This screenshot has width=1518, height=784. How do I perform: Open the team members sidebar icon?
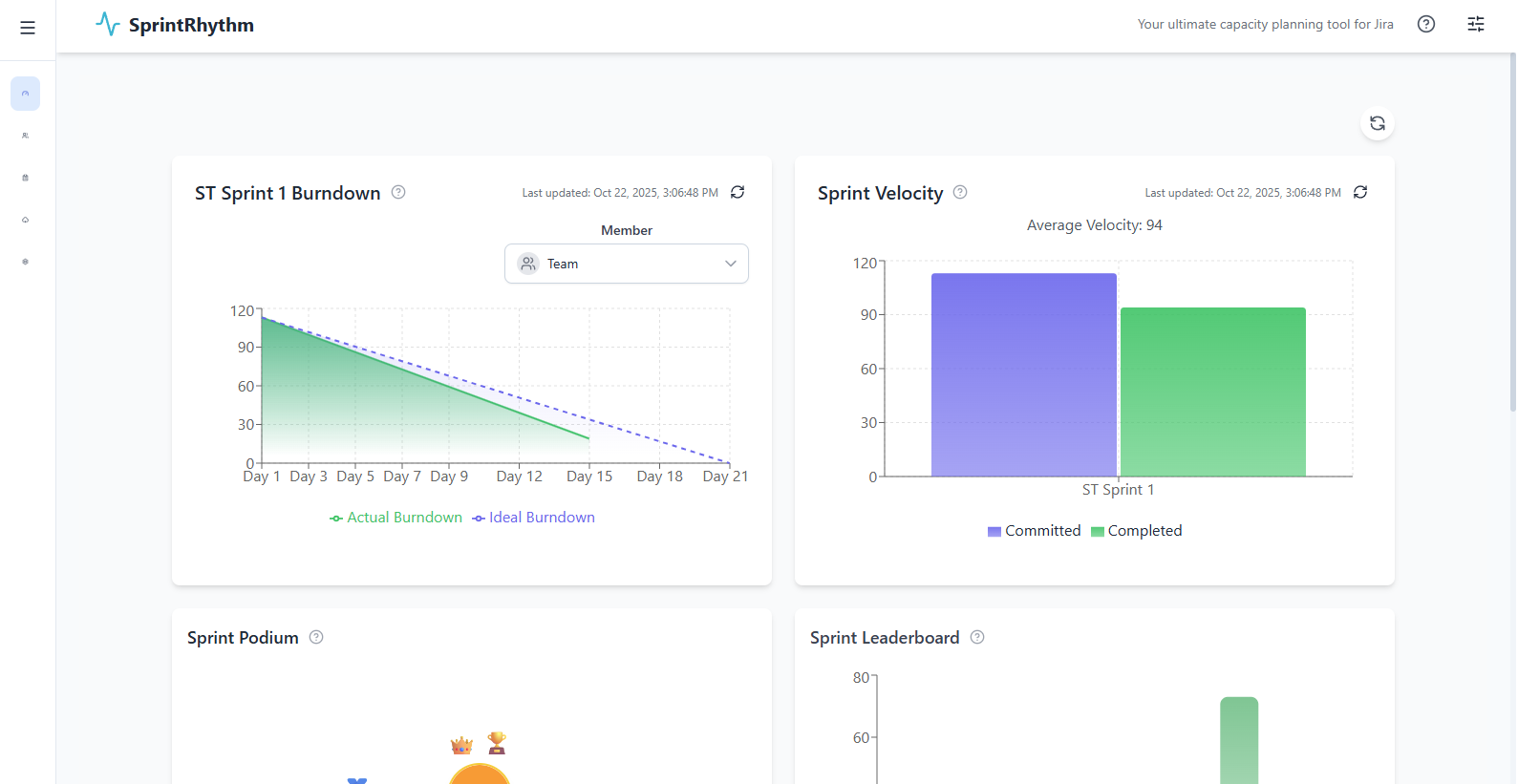click(25, 136)
